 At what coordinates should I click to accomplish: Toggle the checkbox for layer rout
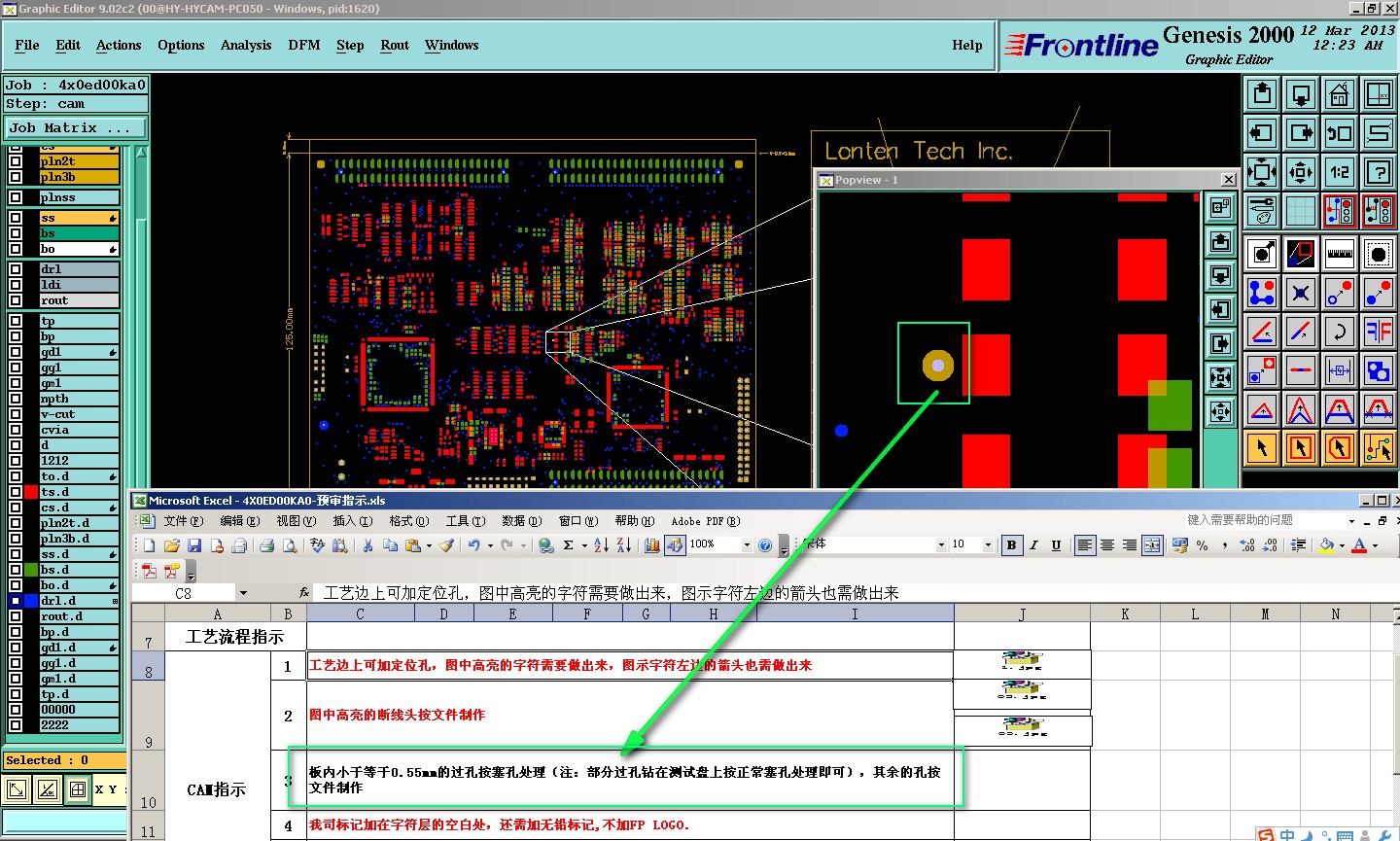point(16,300)
